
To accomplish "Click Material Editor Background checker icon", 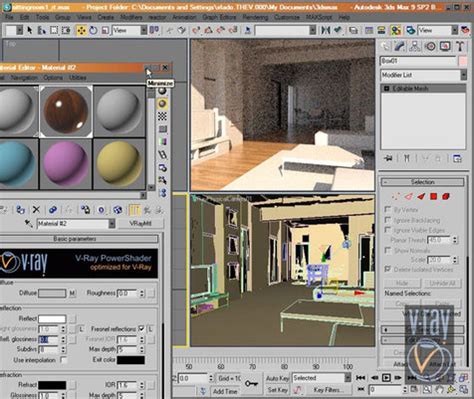I will pyautogui.click(x=162, y=116).
